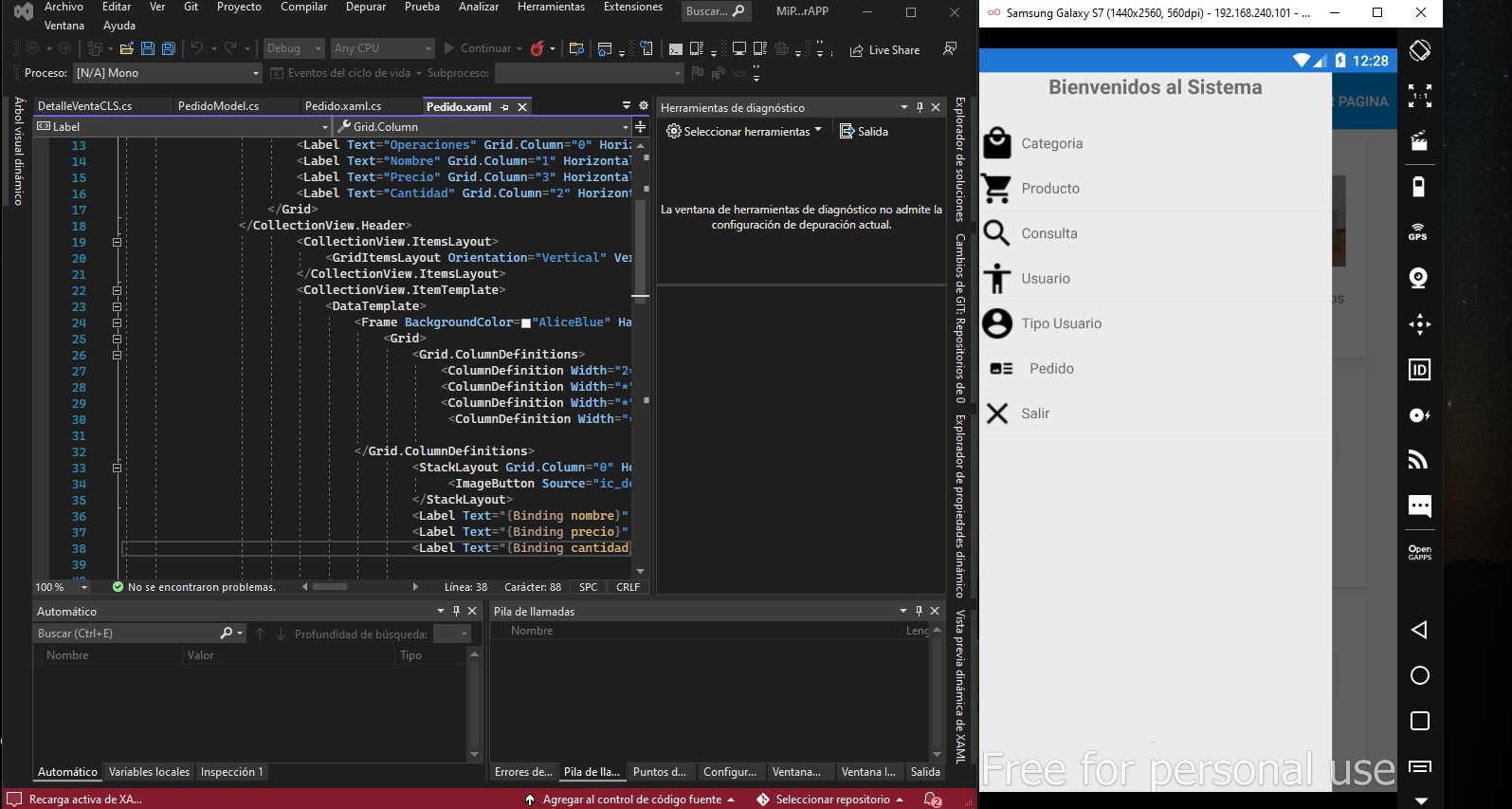The image size is (1512, 809).
Task: Open the notifications bell in status bar
Action: coord(933,800)
